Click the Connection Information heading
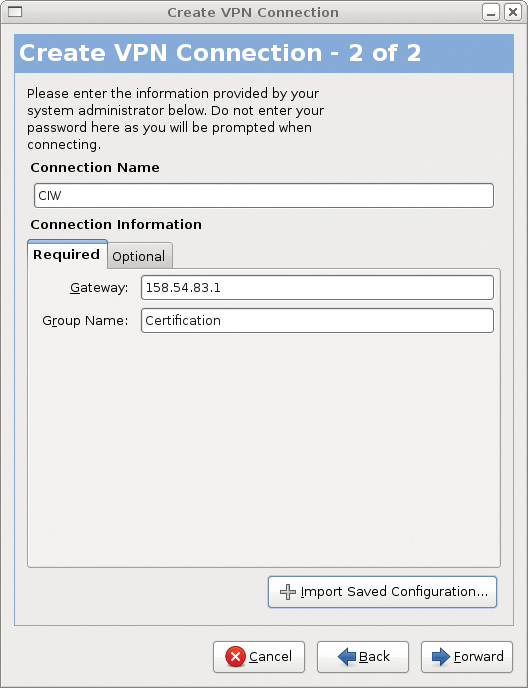 [x=116, y=225]
